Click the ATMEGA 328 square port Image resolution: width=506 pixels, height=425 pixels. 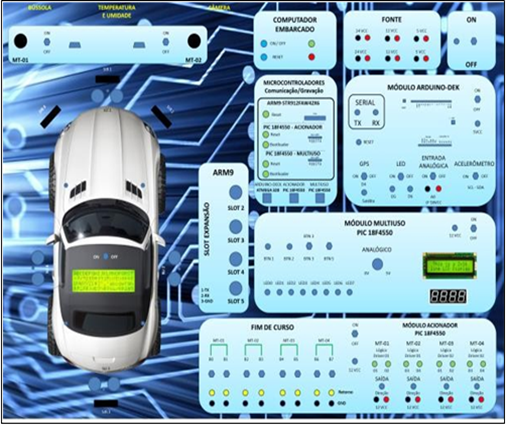(x=267, y=198)
